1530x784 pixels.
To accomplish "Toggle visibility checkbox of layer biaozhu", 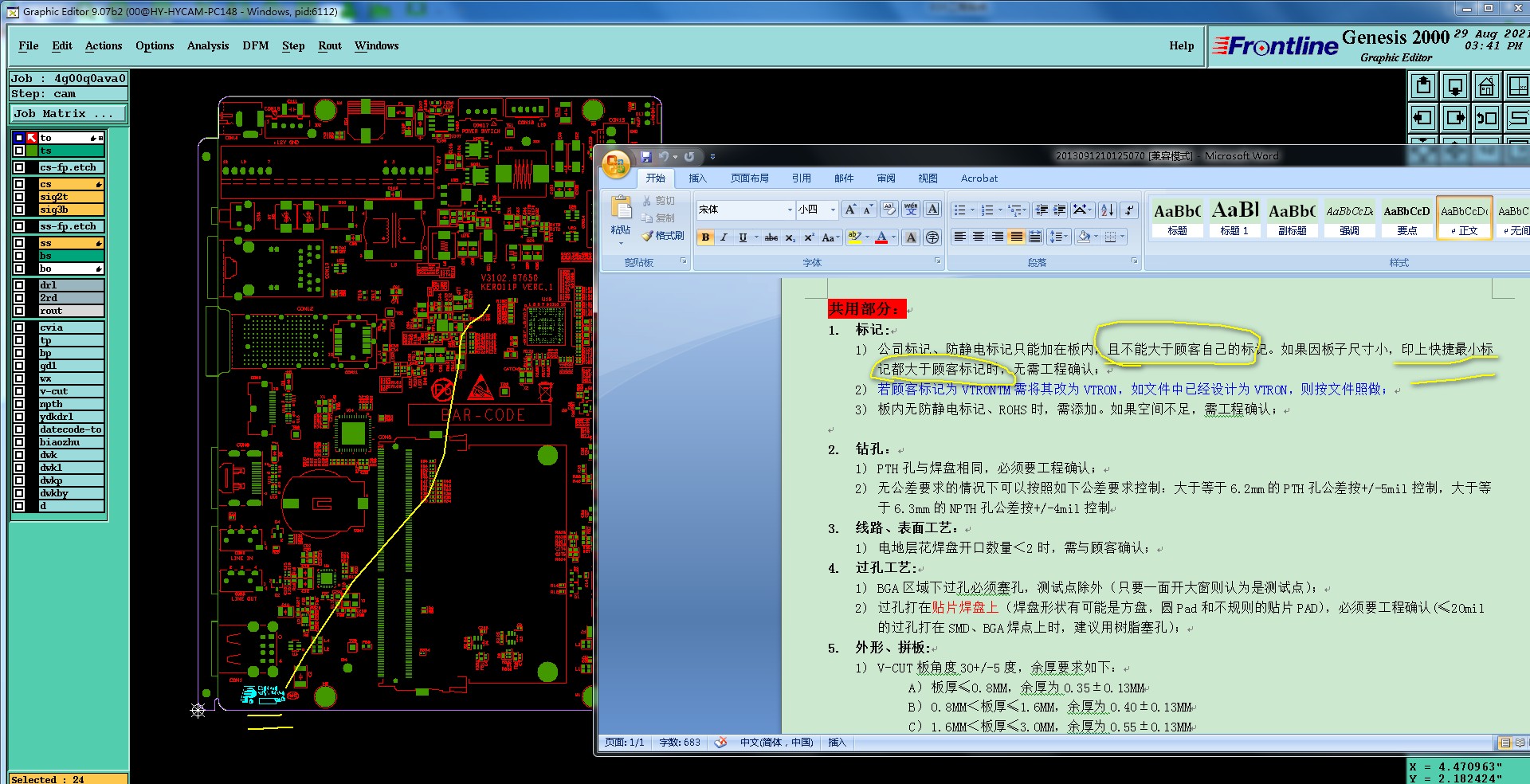I will tap(19, 442).
